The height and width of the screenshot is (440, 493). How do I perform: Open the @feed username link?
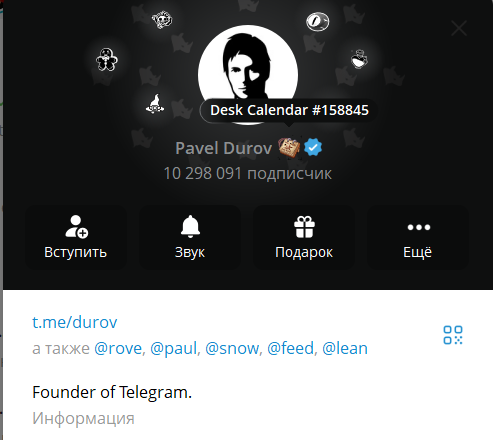[x=291, y=348]
